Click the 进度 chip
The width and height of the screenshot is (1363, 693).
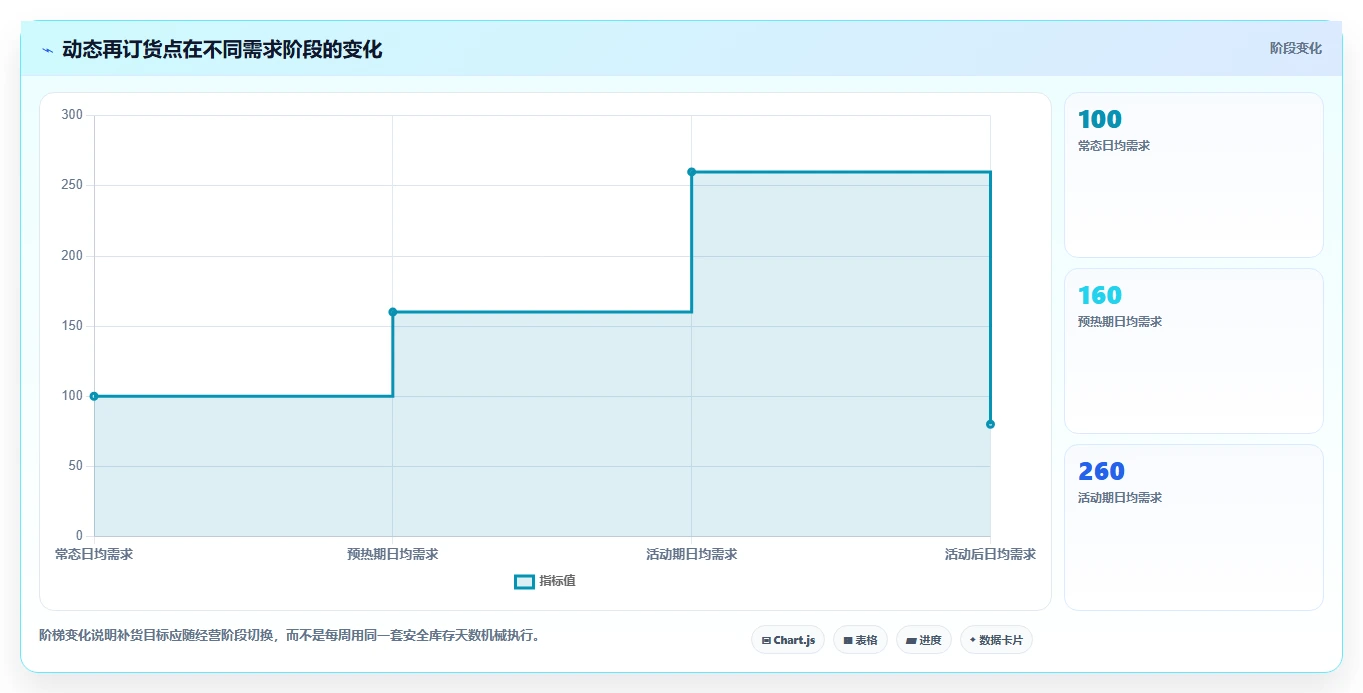coord(924,640)
